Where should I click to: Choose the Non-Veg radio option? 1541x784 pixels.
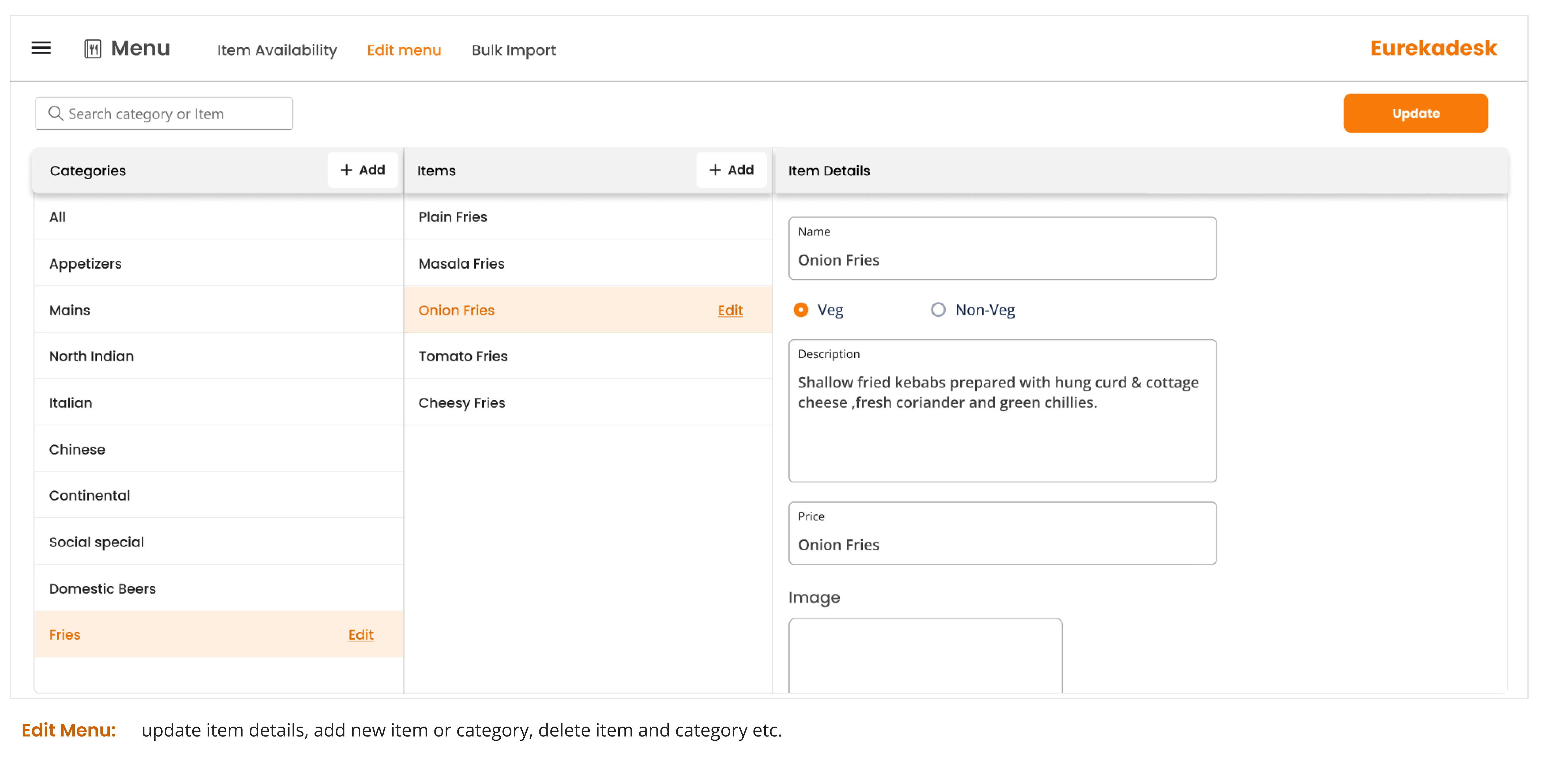pyautogui.click(x=938, y=310)
